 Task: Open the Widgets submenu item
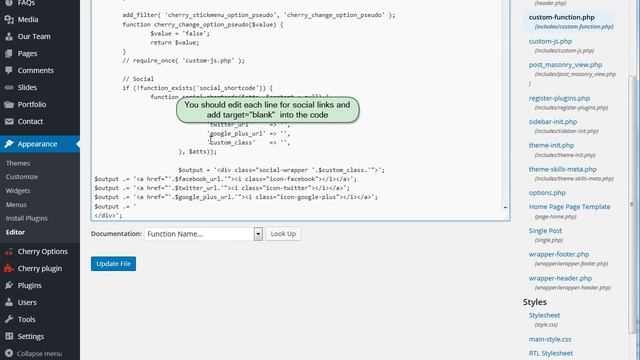click(x=18, y=191)
